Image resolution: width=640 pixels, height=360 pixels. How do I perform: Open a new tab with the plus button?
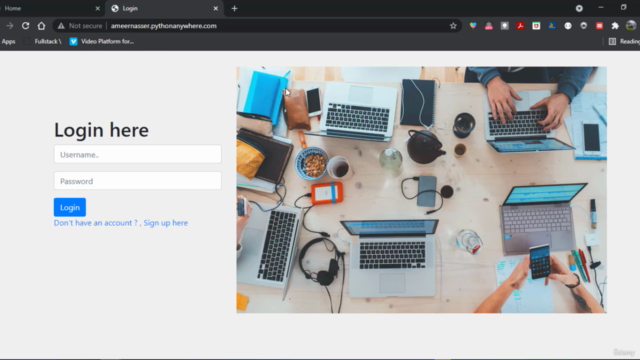click(234, 8)
